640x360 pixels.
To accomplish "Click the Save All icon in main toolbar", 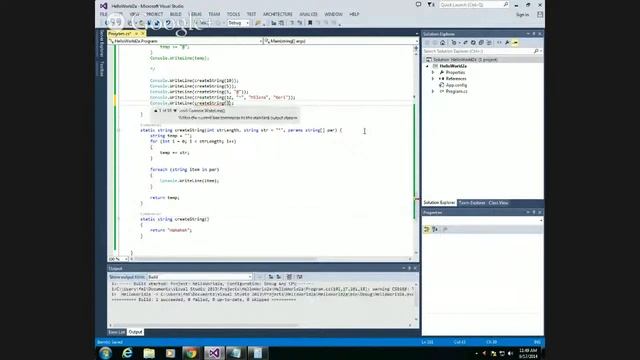I will (x=157, y=23).
